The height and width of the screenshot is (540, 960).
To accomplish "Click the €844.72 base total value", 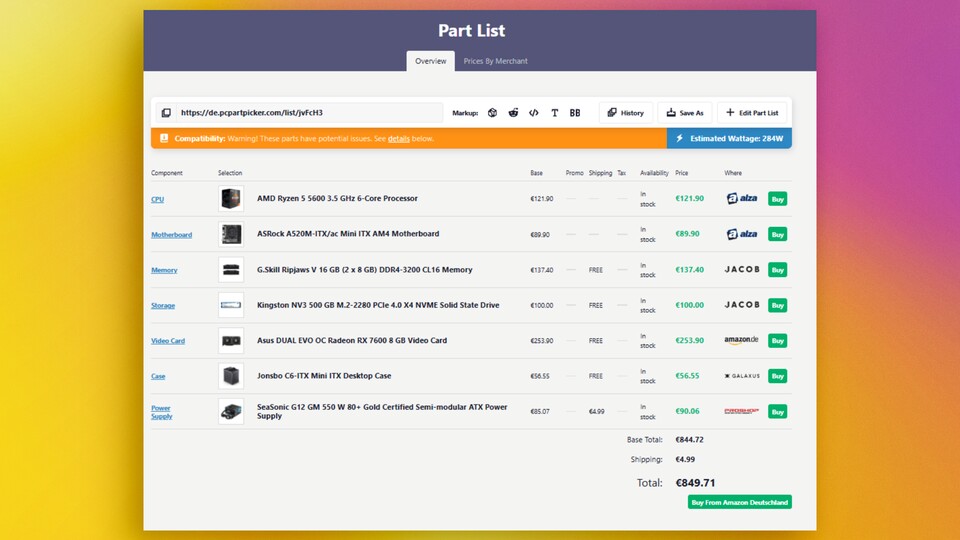I will pos(689,440).
